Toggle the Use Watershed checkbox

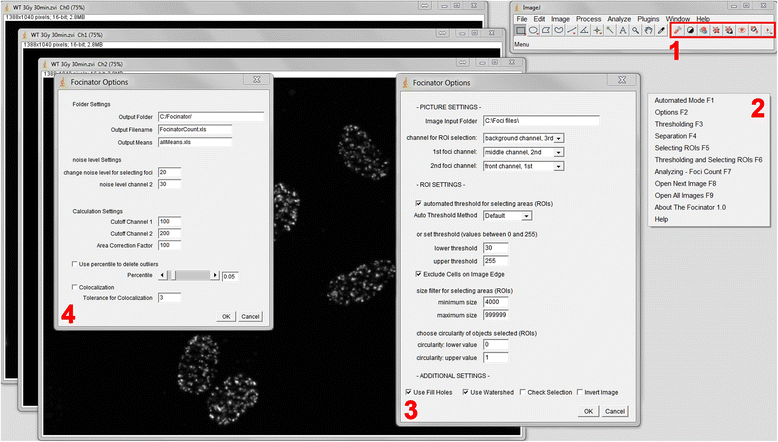[x=465, y=391]
